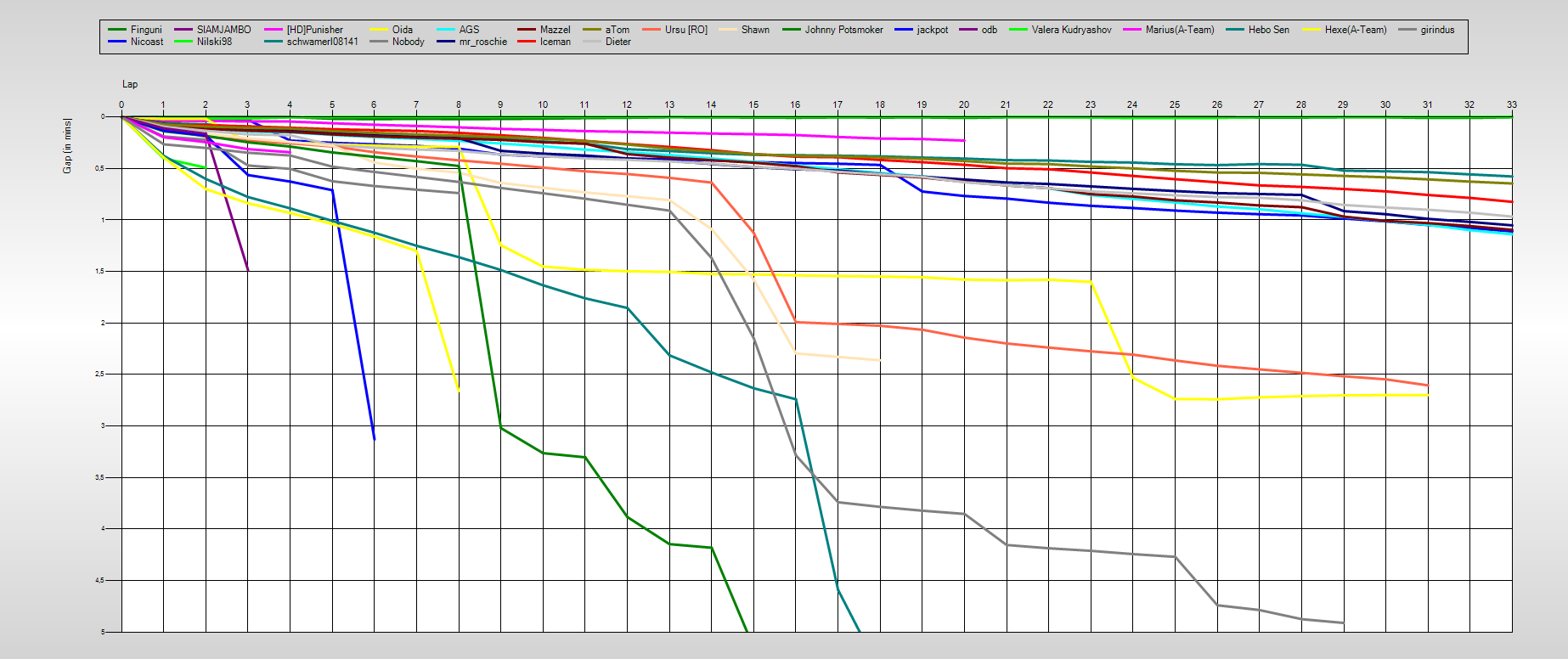Viewport: 1568px width, 659px height.
Task: Click the Ursu [RO] legend label
Action: point(685,30)
